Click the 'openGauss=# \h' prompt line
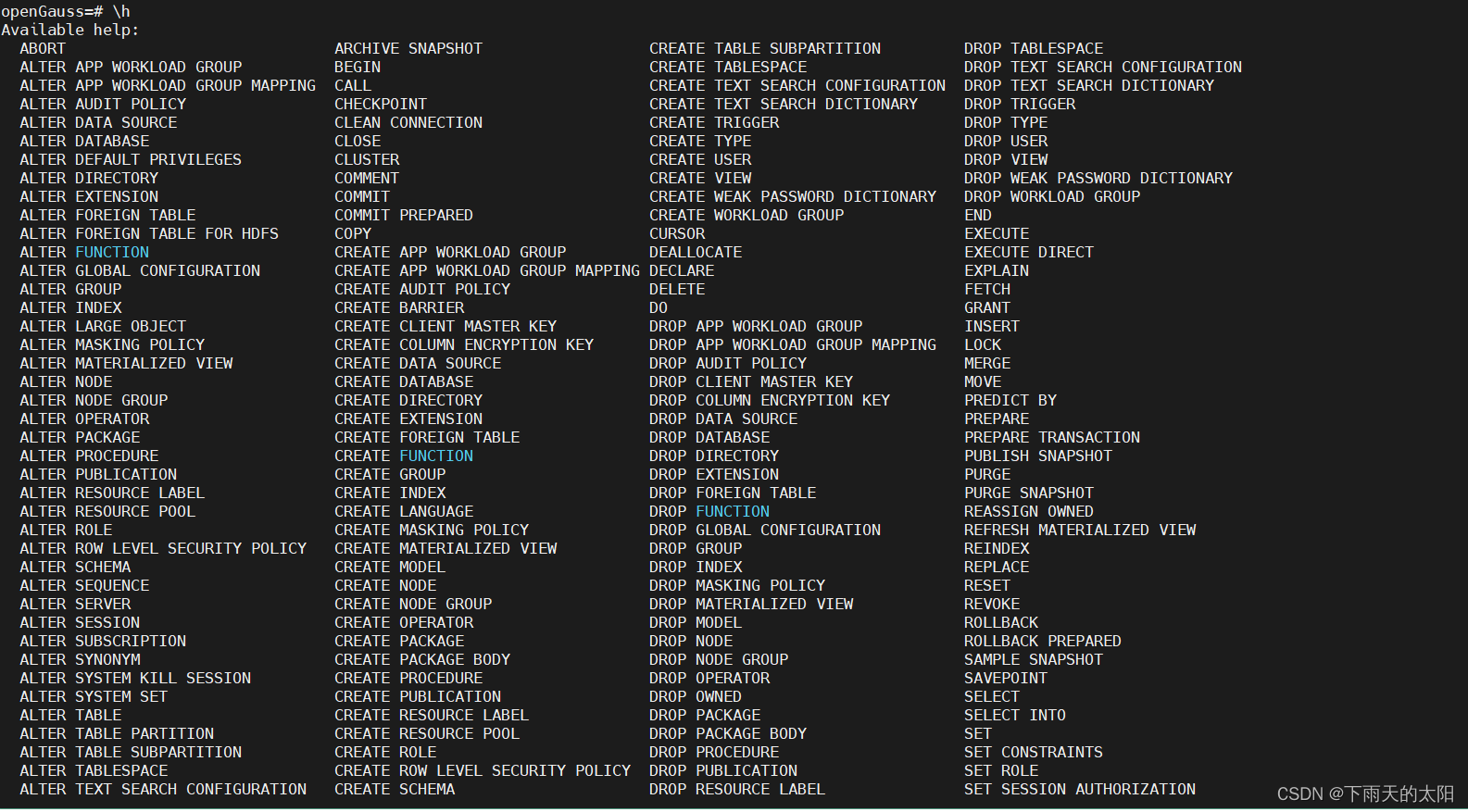The image size is (1468, 812). (x=66, y=11)
